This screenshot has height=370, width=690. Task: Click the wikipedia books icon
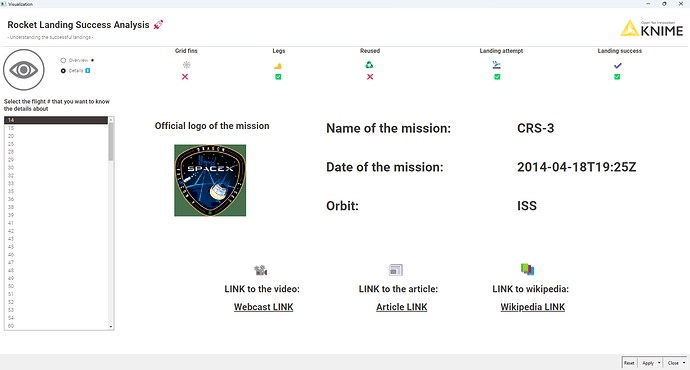pyautogui.click(x=527, y=269)
